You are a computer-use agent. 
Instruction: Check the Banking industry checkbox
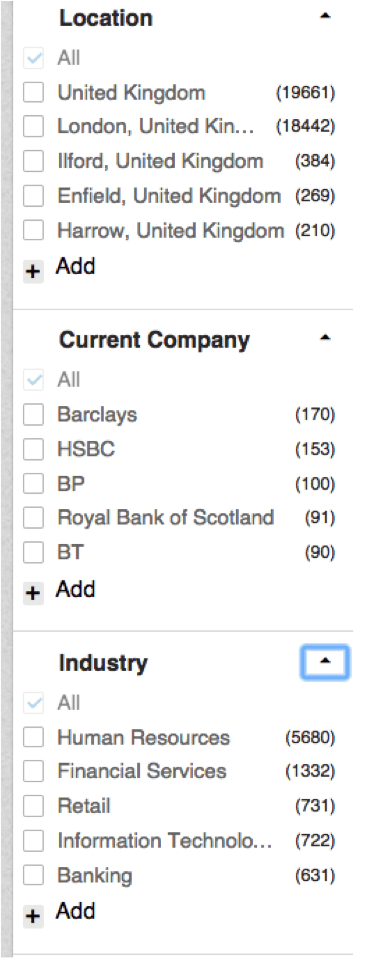pos(33,876)
